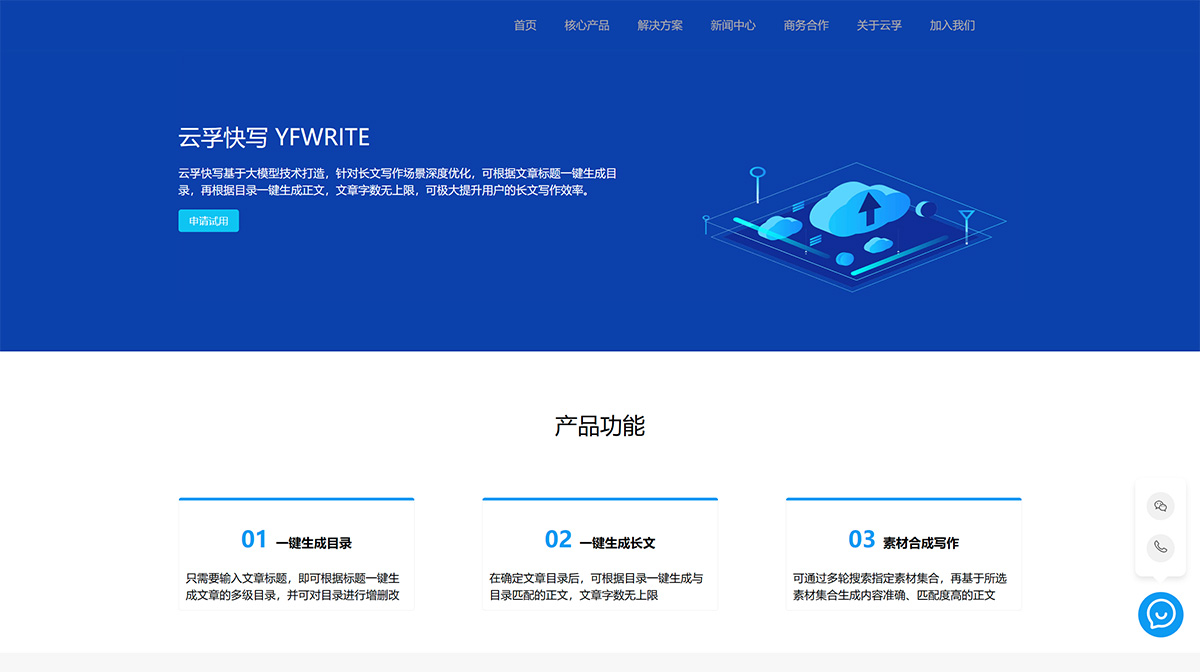Select the 一键生成目录 feature card
Screen dimensions: 1200x672
[x=296, y=552]
